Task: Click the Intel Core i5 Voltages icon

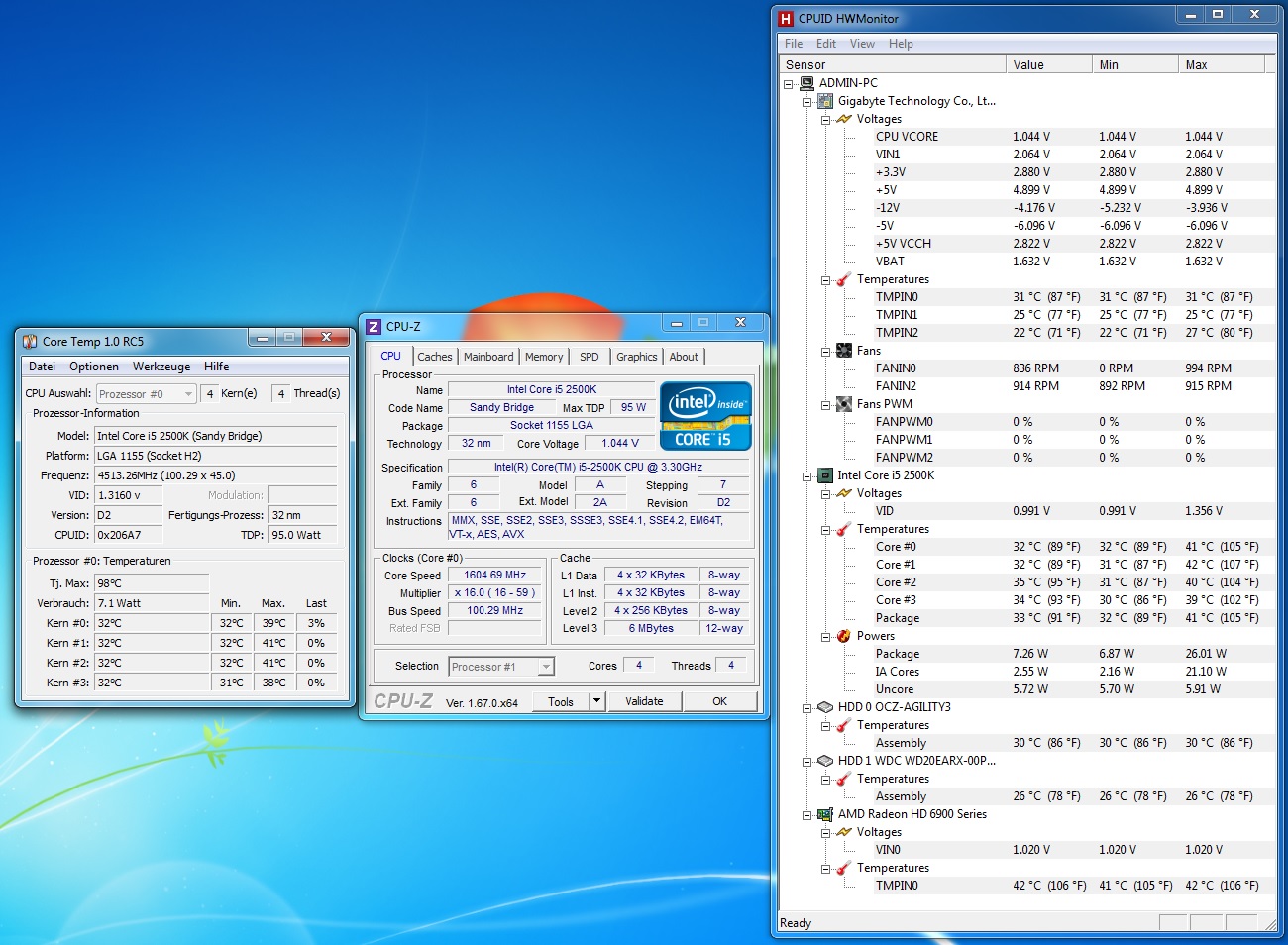Action: coord(844,493)
